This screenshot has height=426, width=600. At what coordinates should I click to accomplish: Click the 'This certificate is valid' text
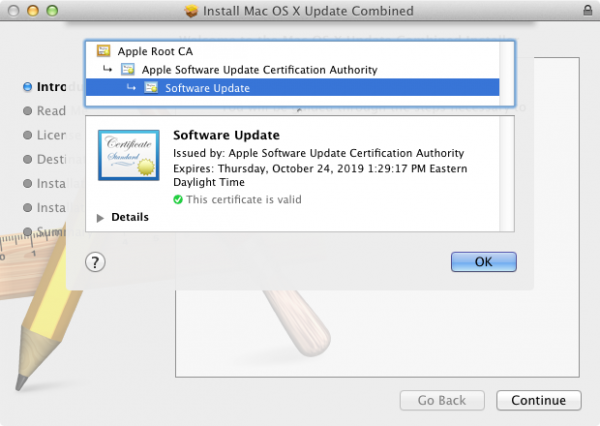244,199
